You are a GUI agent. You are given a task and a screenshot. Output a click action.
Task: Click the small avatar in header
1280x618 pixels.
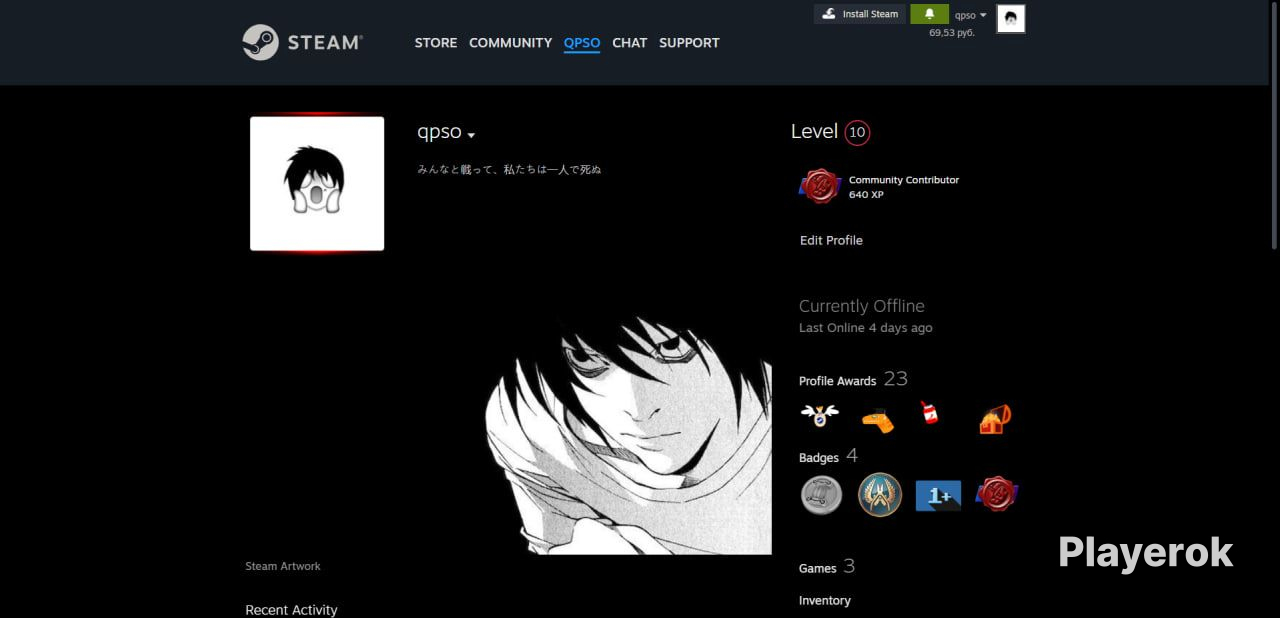(x=1011, y=18)
